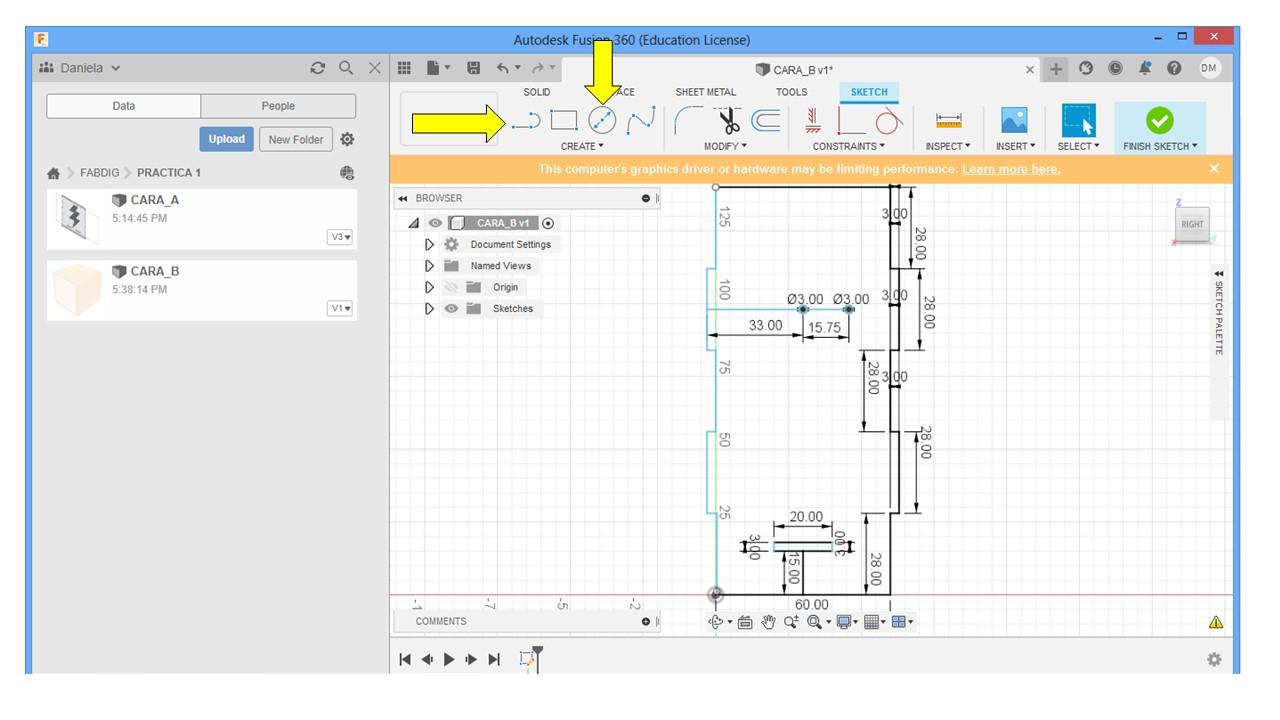Select the Zoom navigation tool
The image size is (1280, 720).
click(x=790, y=621)
